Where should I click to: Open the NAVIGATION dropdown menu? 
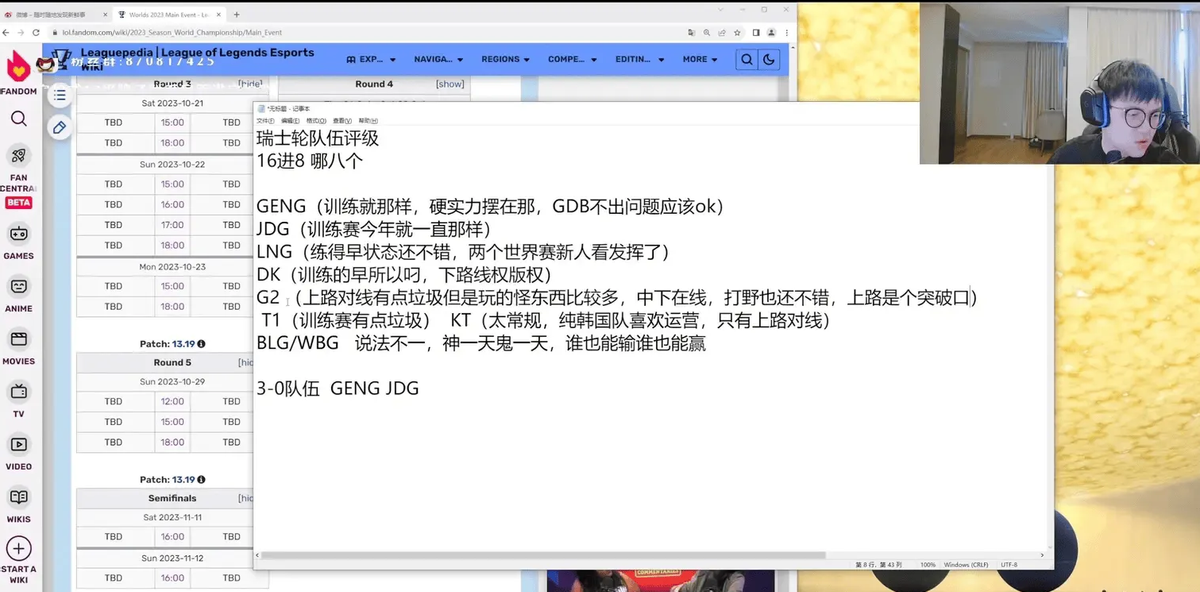point(438,59)
